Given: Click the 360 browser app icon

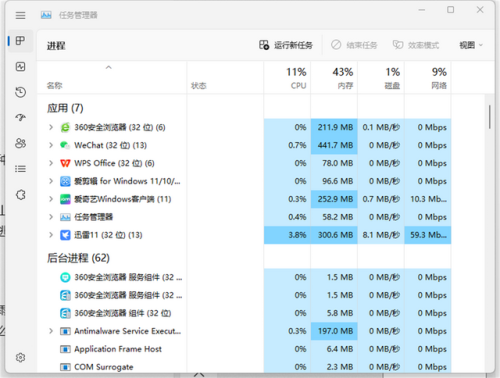Looking at the screenshot, I should coord(65,127).
